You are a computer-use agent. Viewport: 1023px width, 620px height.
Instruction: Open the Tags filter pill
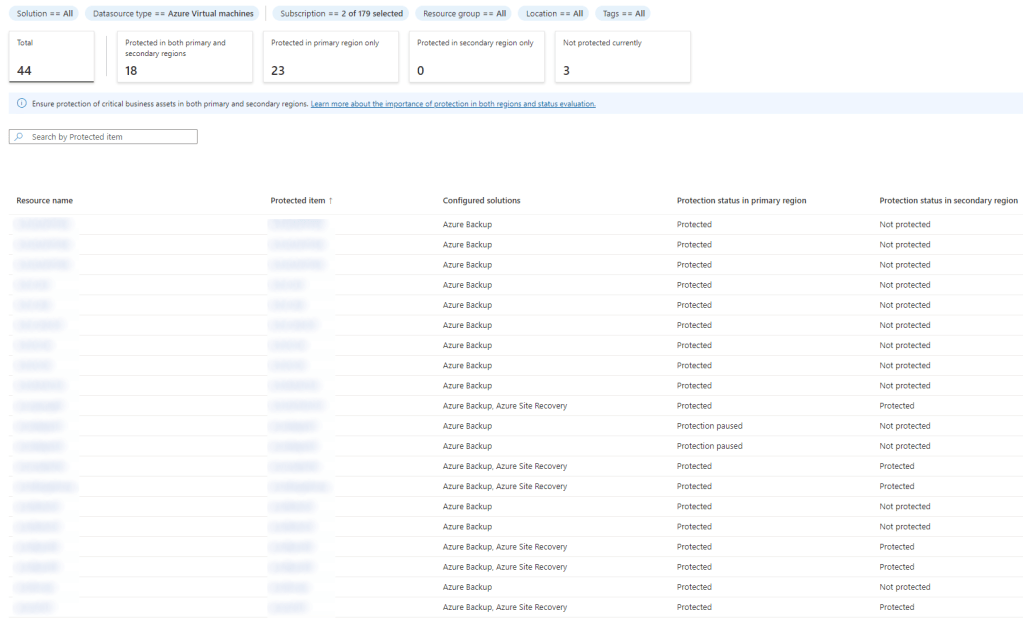click(x=624, y=13)
